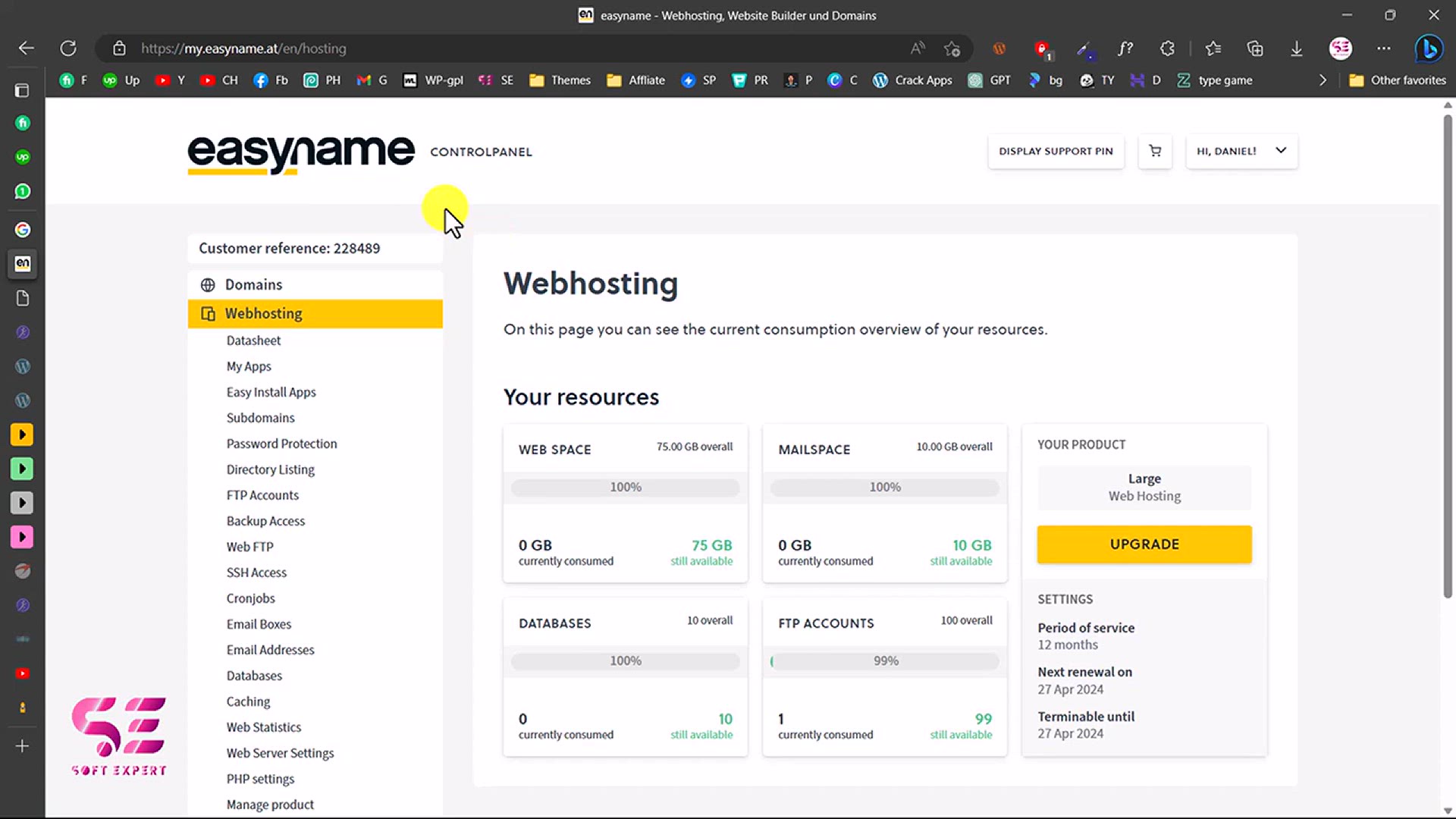
Task: Open Datasheet in the sidebar
Action: [253, 341]
